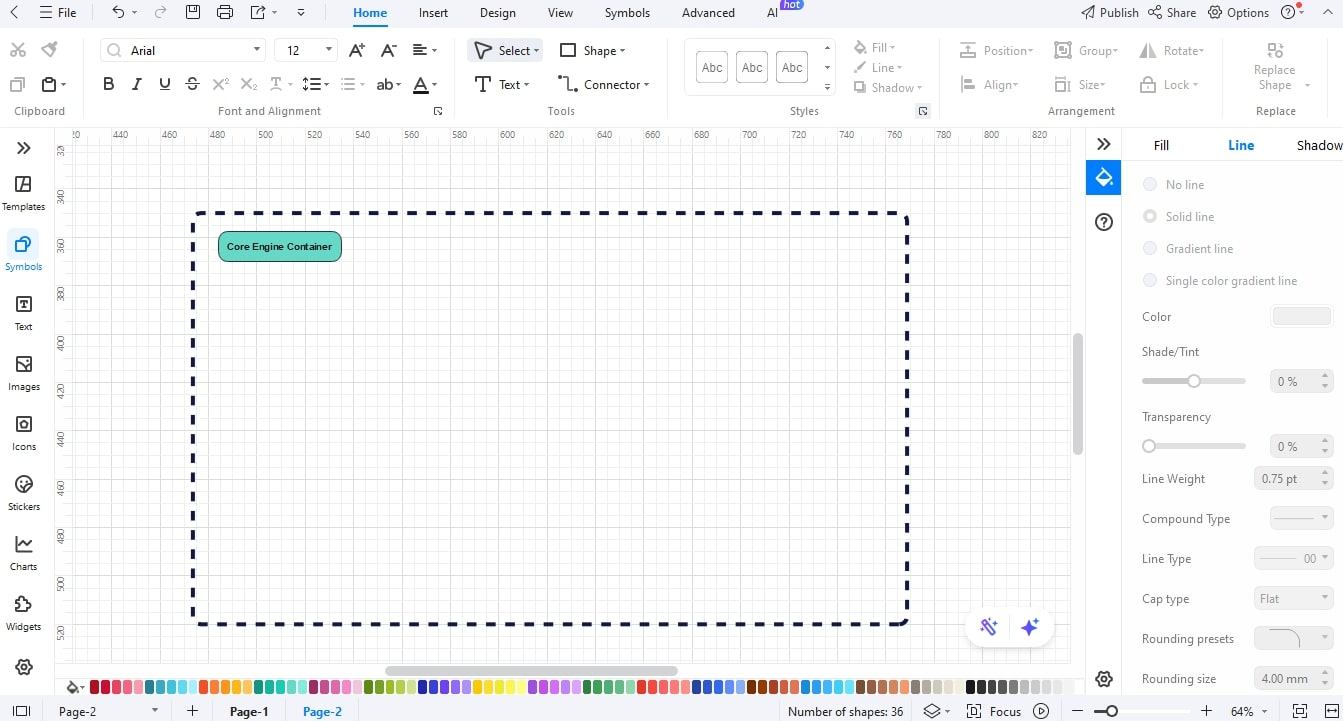Open the layers icon in status bar
The height and width of the screenshot is (721, 1343).
932,711
